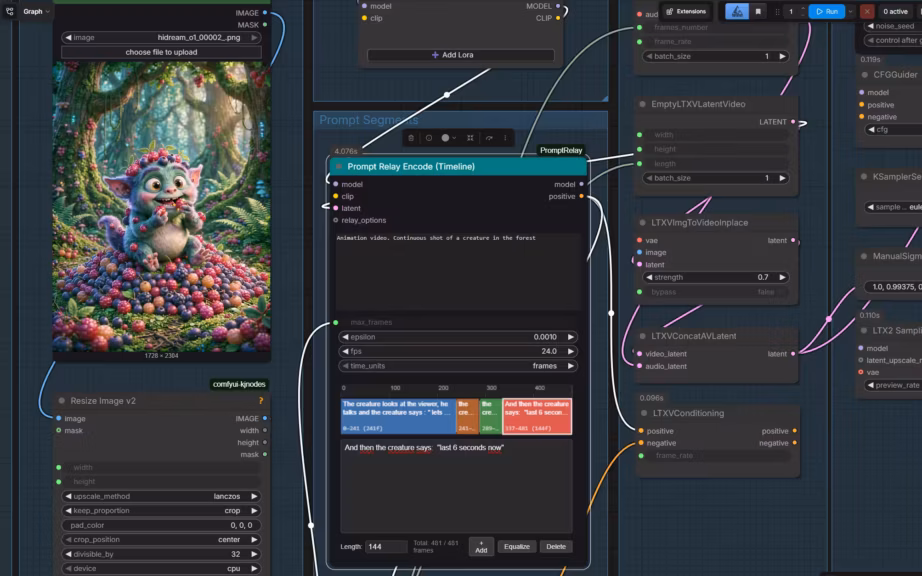Select blue timeline segment 0-241
Screen dimensions: 922x576
click(x=398, y=416)
